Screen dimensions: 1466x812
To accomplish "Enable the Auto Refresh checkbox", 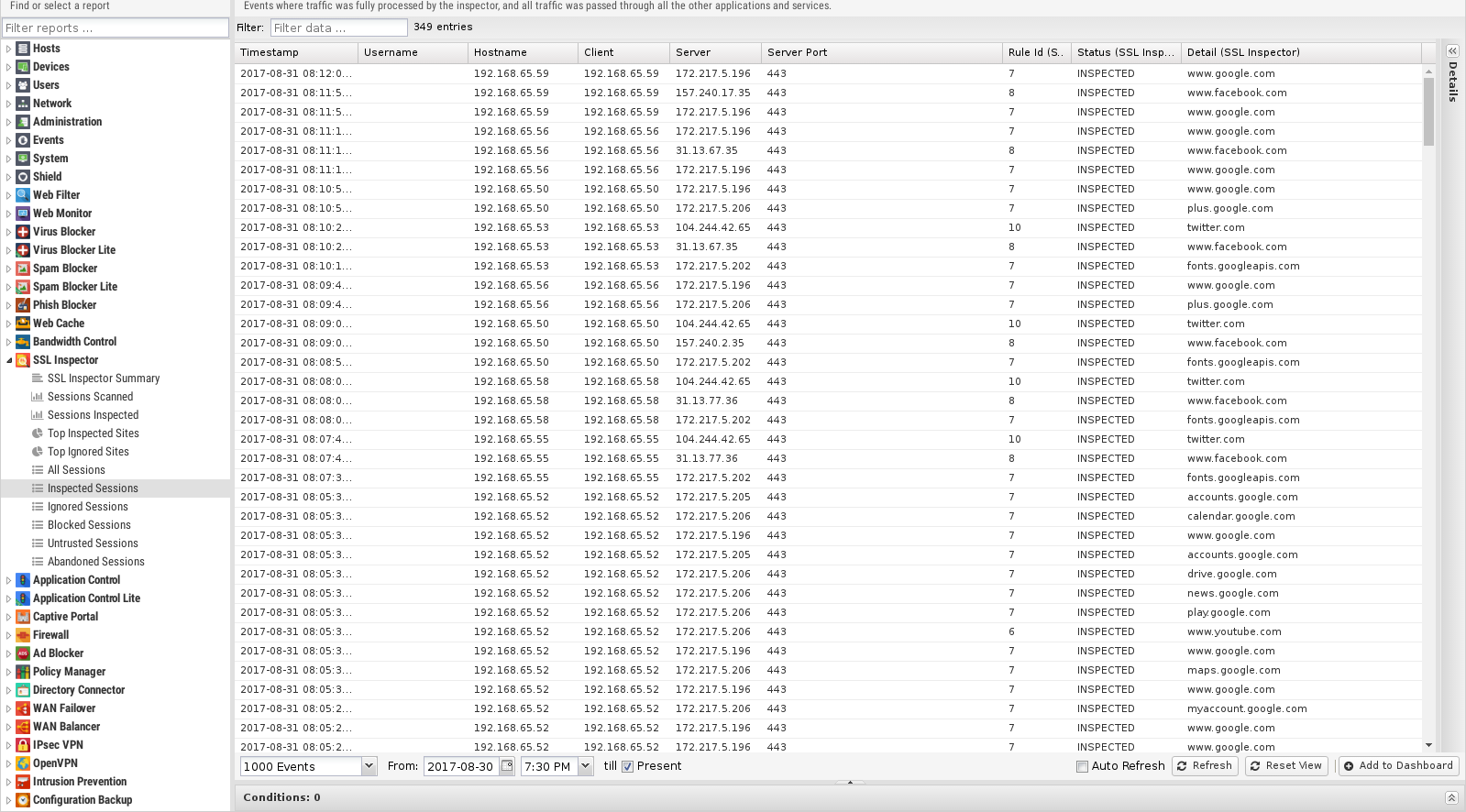I will 1083,767.
